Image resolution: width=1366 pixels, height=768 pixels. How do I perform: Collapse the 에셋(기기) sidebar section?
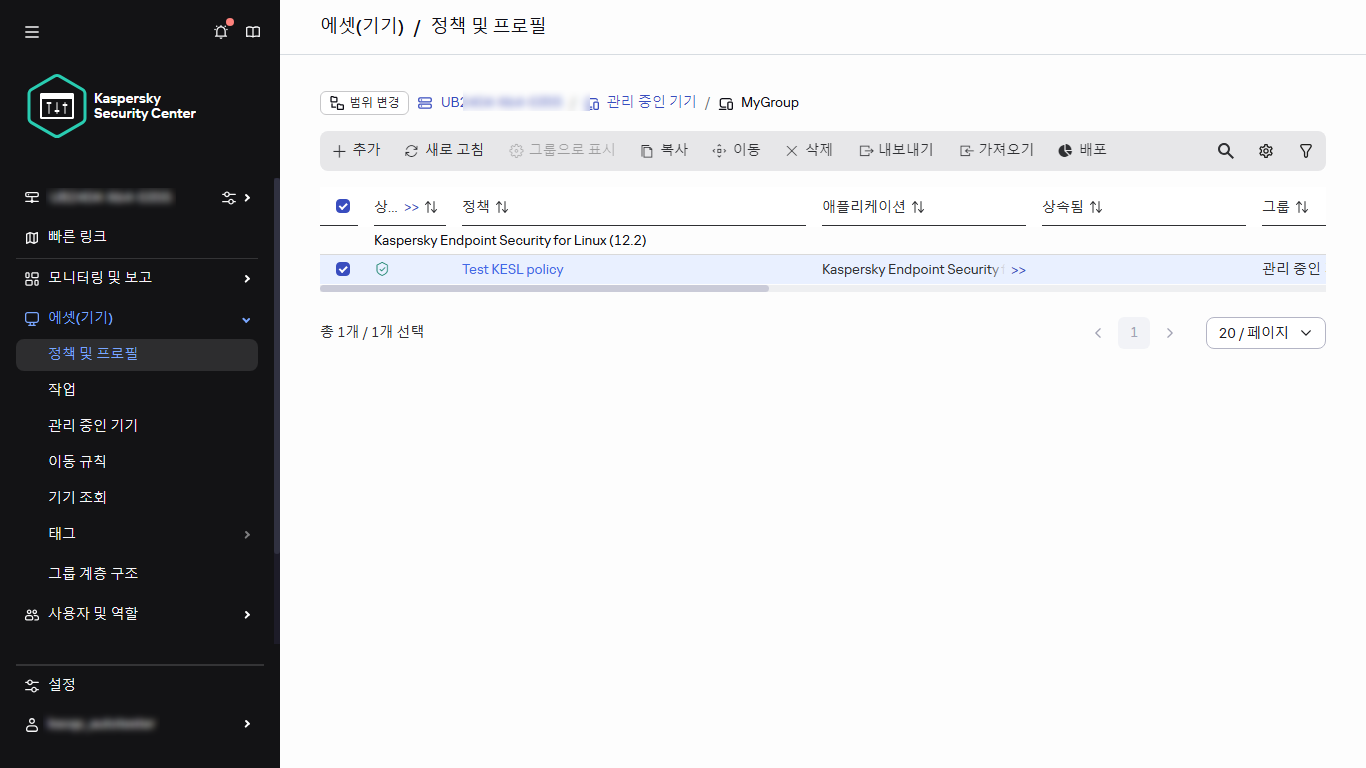click(136, 317)
